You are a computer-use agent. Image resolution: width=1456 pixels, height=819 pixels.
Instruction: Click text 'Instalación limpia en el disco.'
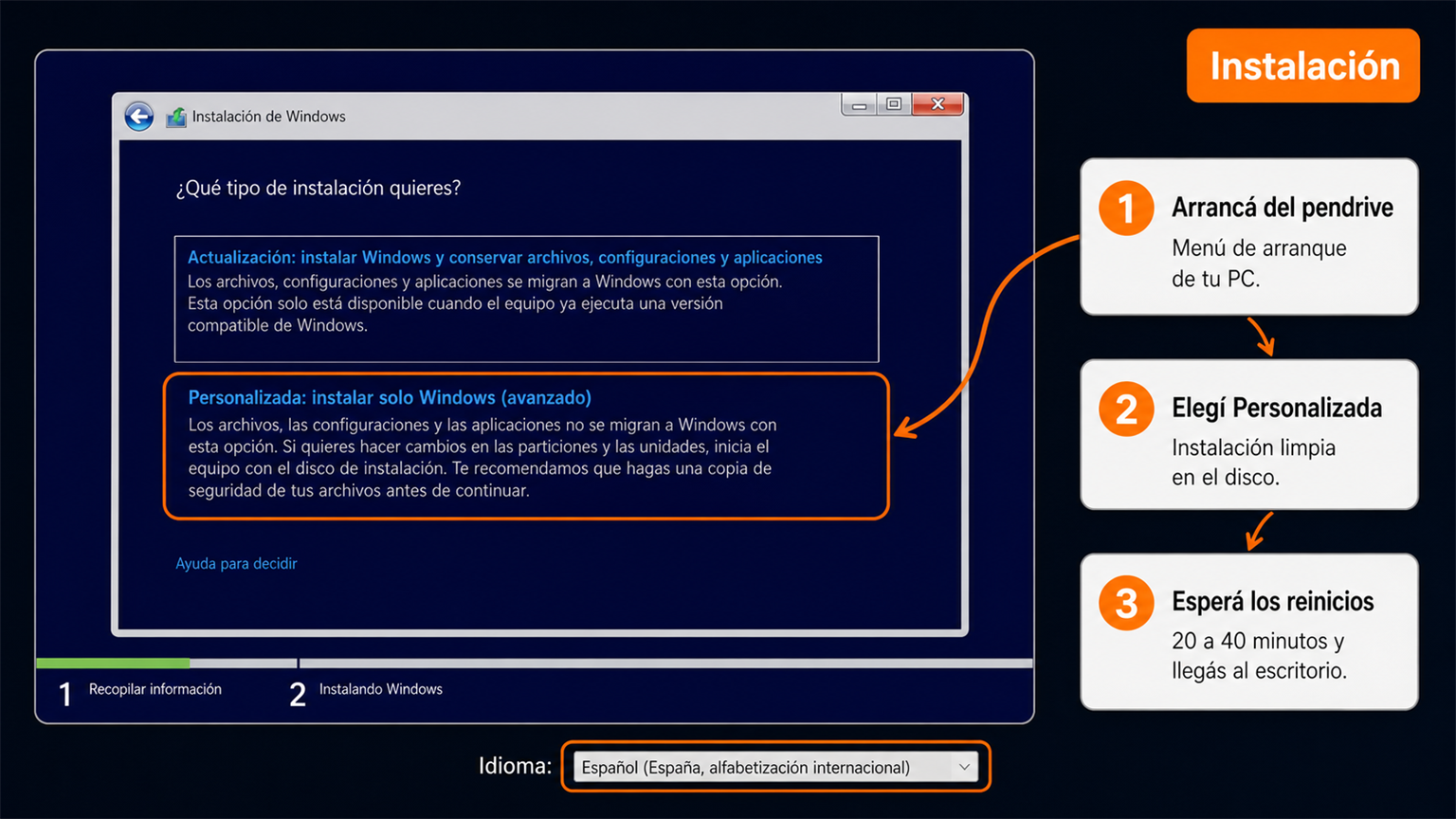click(x=1254, y=463)
